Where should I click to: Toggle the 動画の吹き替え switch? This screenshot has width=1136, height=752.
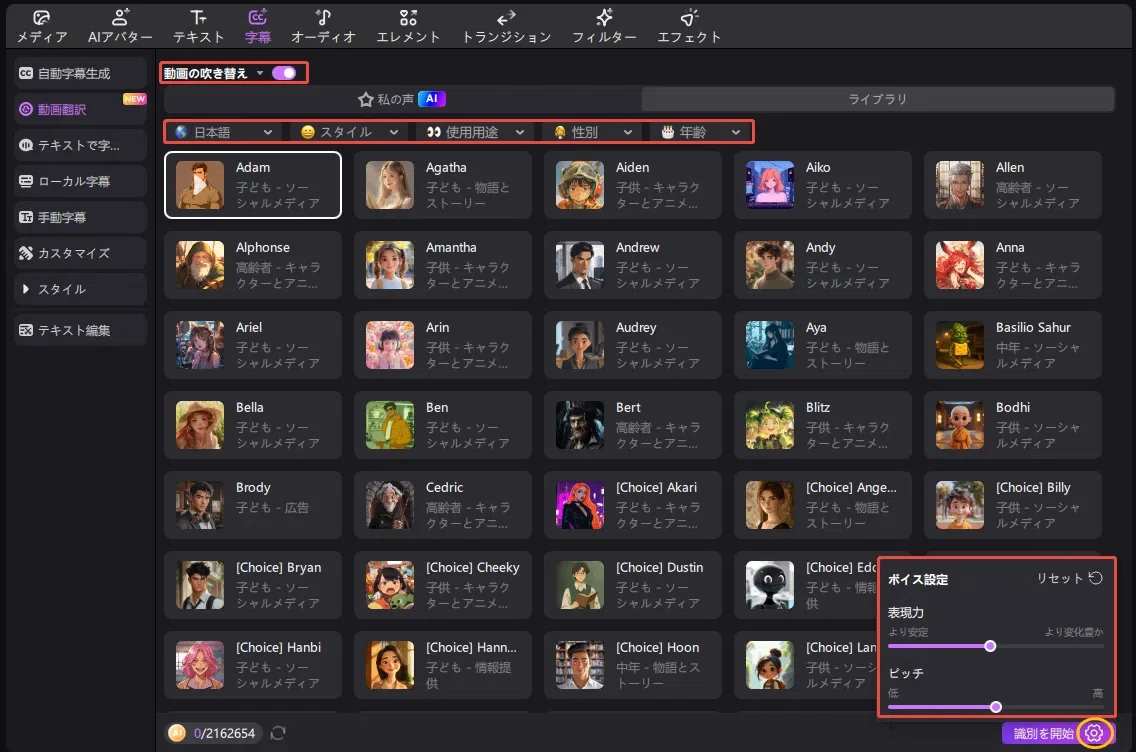tap(284, 73)
